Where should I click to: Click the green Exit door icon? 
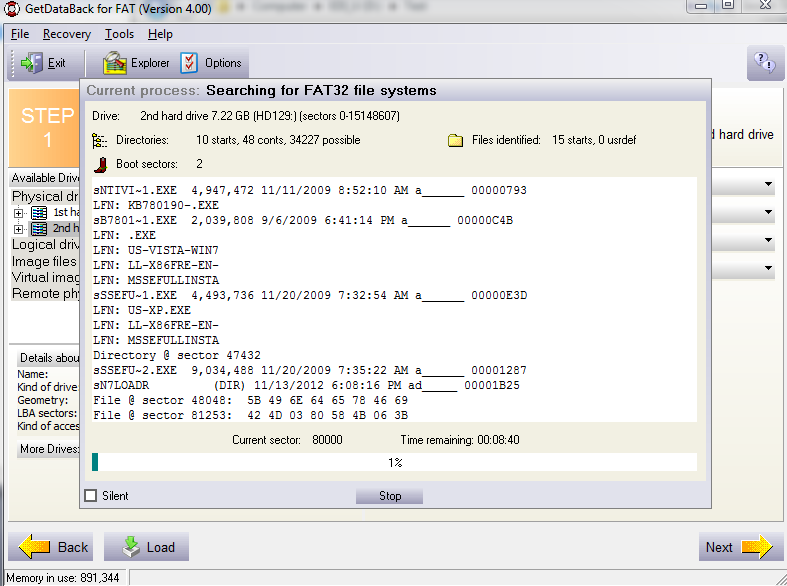(x=31, y=63)
